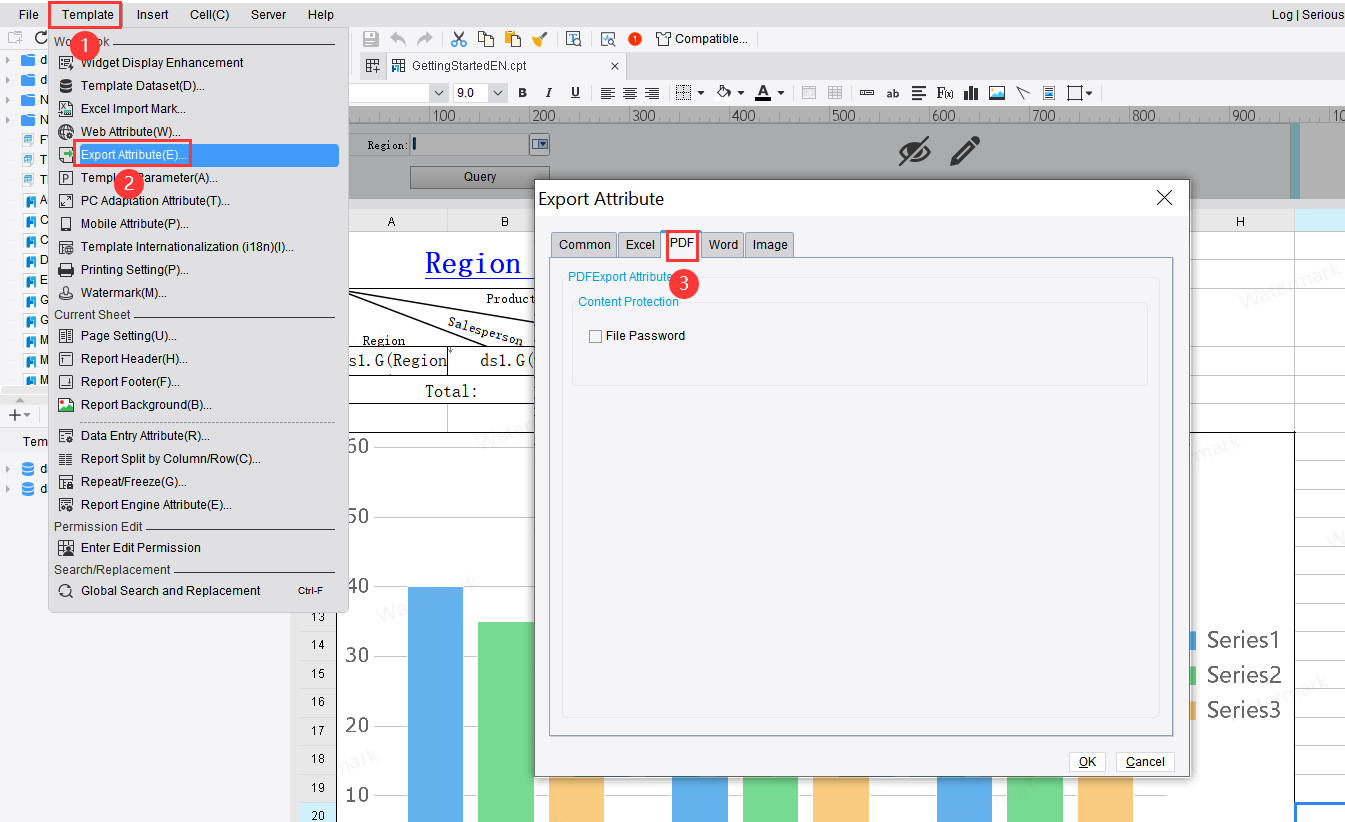1345x822 pixels.
Task: Click the Cut scissors icon
Action: click(x=459, y=39)
